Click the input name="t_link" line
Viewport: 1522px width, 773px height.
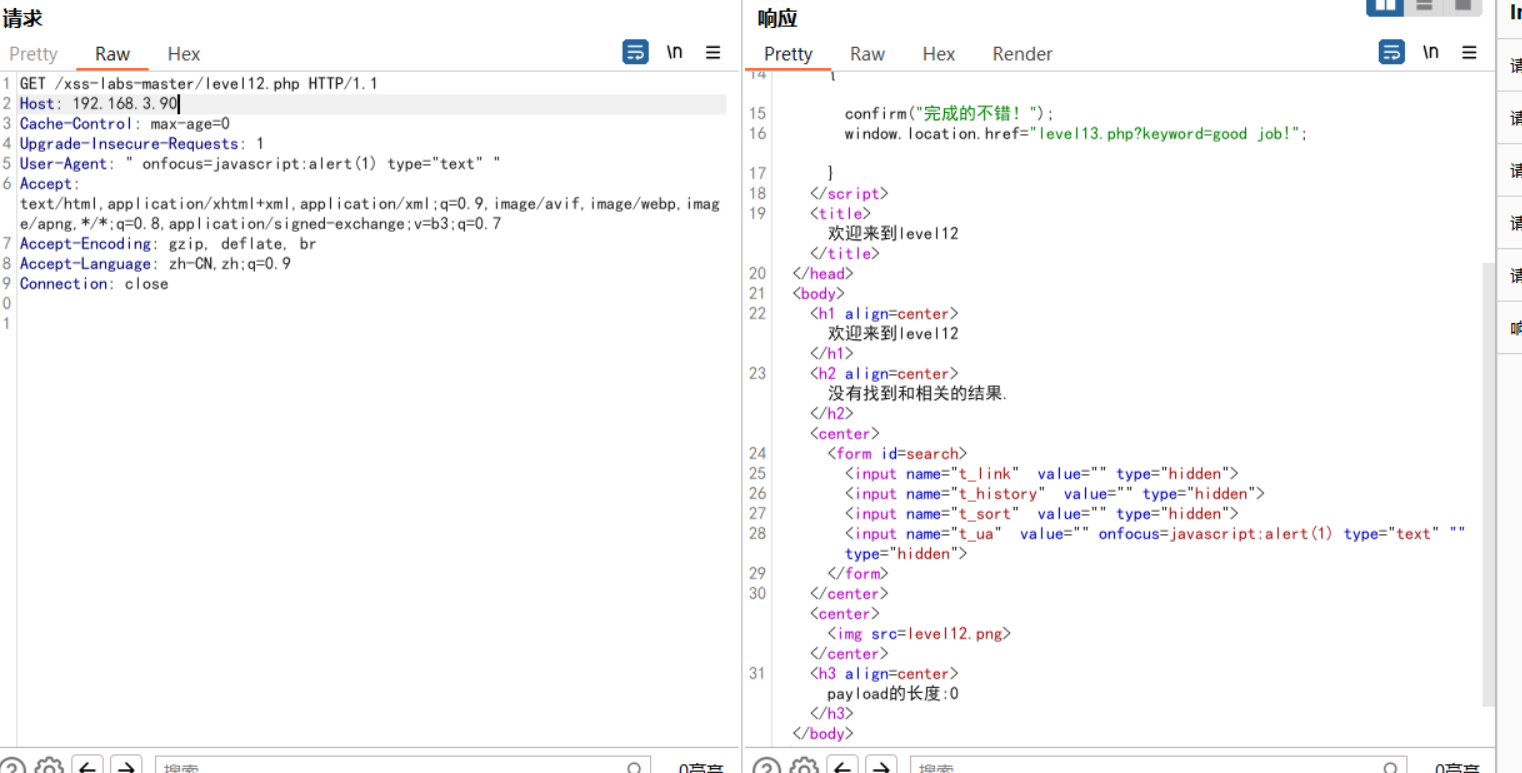click(1041, 473)
